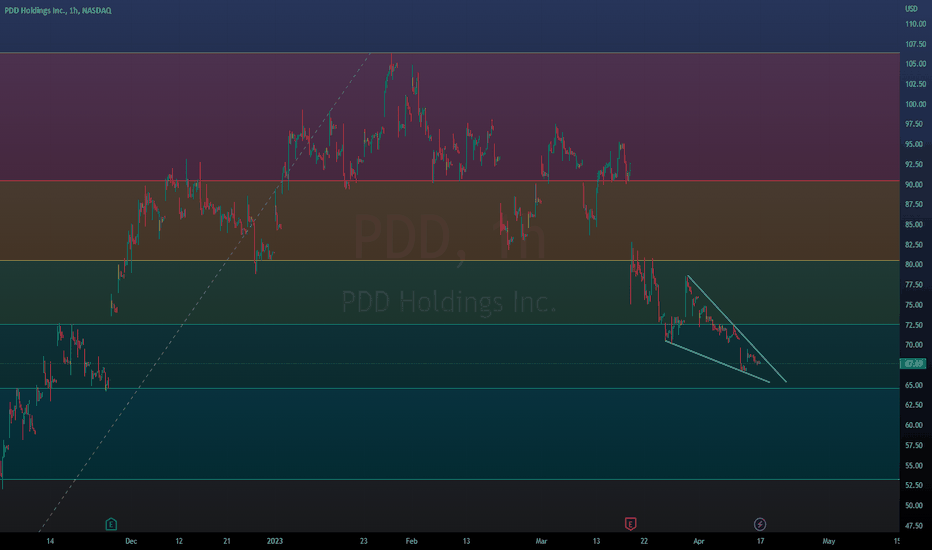This screenshot has height=550, width=932.
Task: Click the Feb label on time axis
Action: [411, 541]
